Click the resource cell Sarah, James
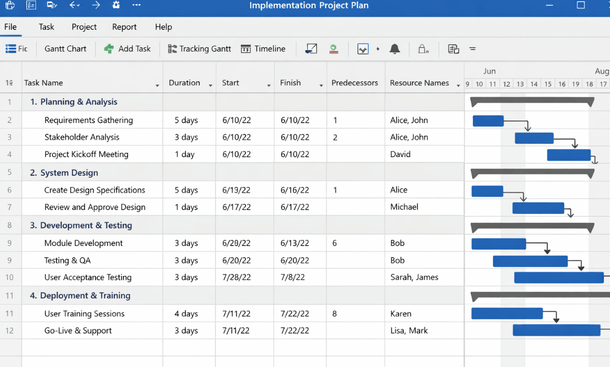 pos(424,277)
